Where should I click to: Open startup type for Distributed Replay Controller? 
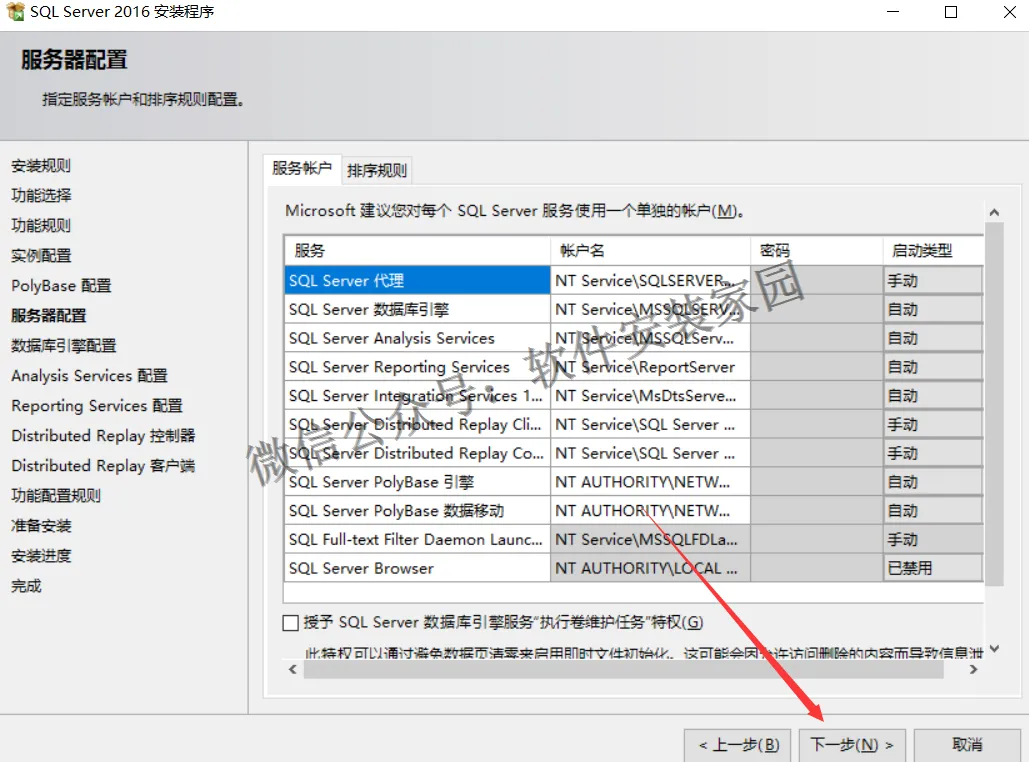point(933,454)
